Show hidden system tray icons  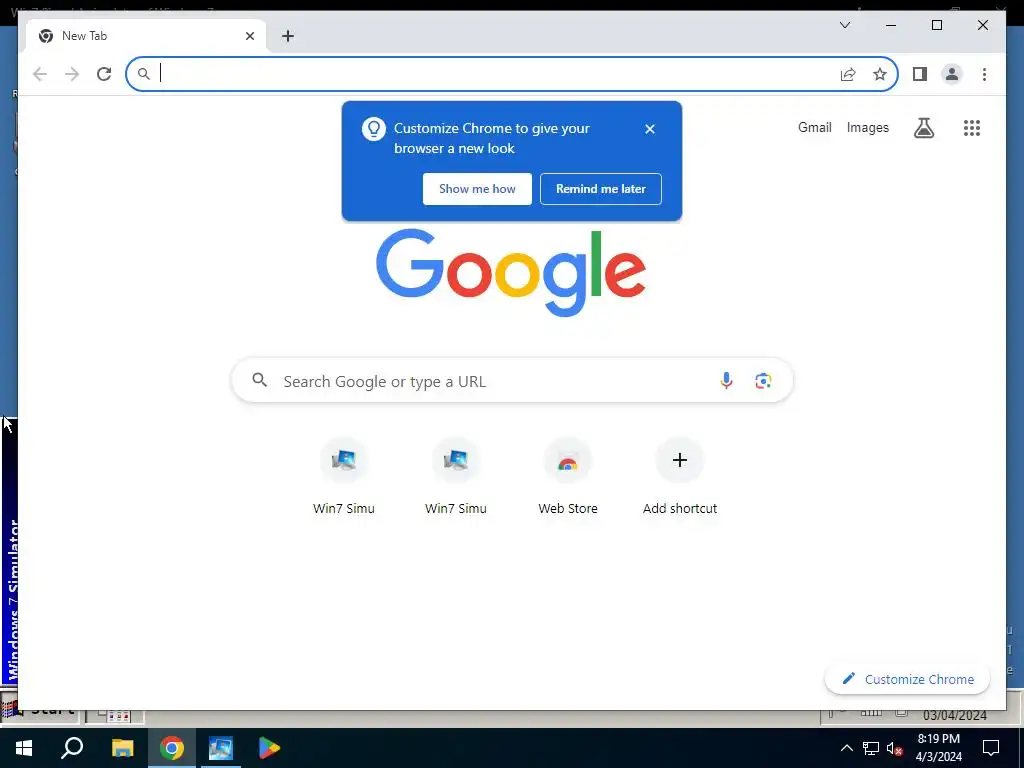(x=846, y=748)
